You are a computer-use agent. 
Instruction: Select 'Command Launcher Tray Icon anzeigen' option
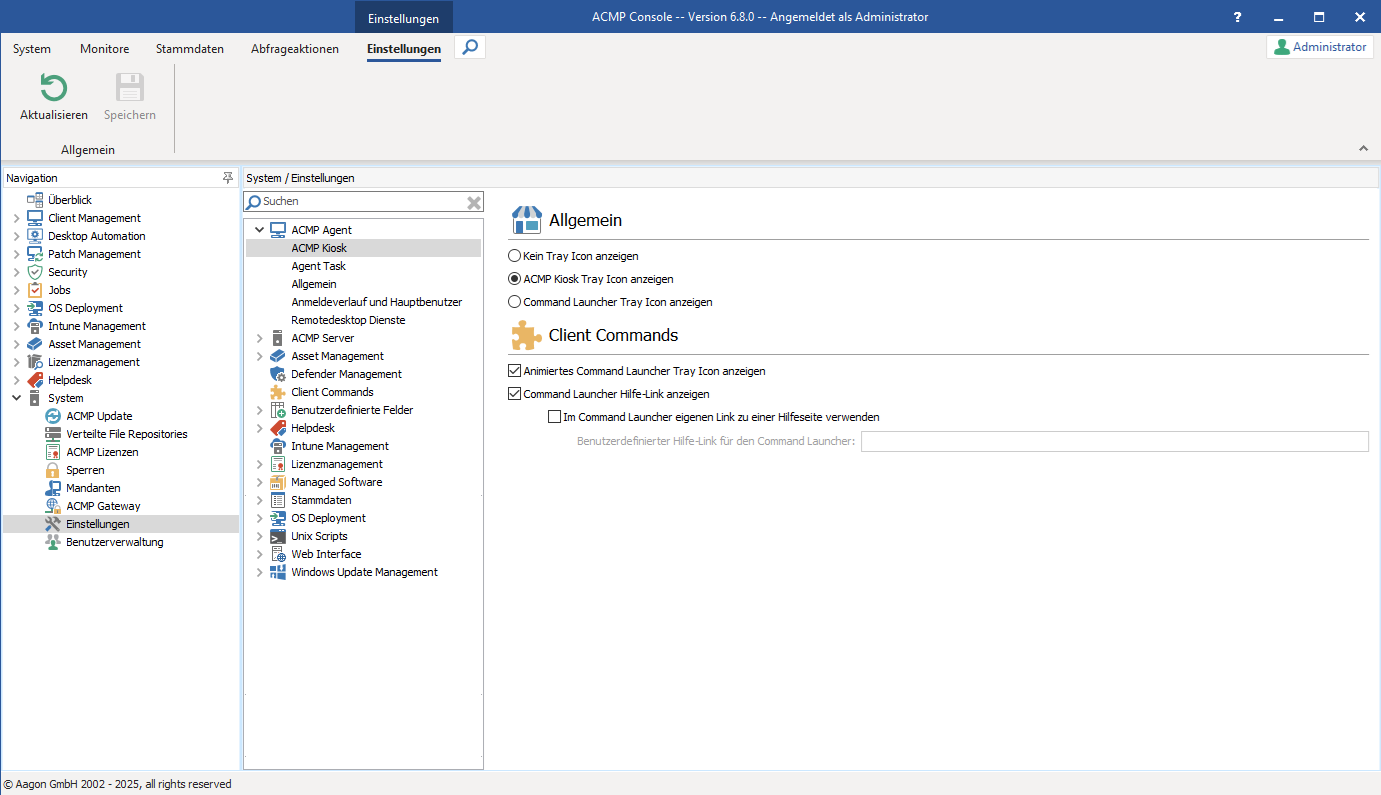click(515, 302)
